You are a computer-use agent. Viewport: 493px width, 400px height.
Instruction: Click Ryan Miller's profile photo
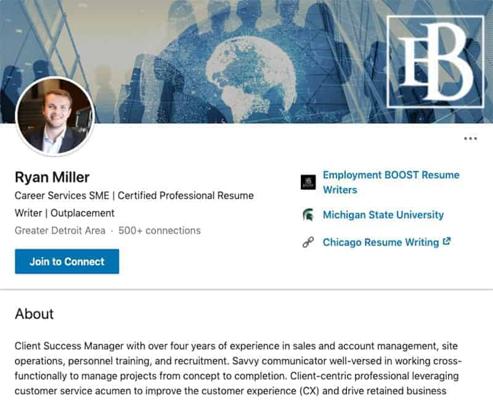tap(55, 117)
